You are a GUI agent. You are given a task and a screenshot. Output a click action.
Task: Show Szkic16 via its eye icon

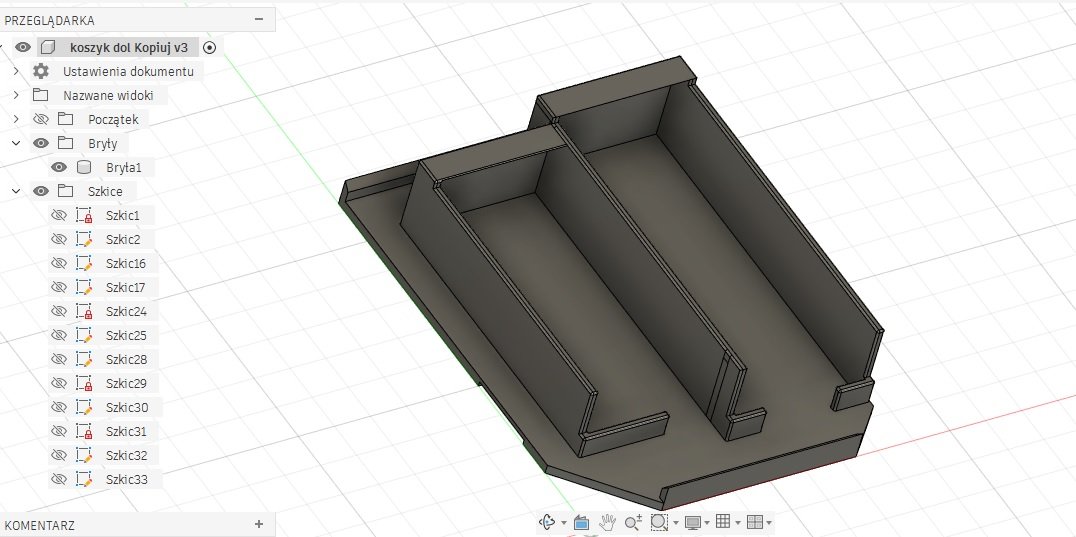click(59, 263)
